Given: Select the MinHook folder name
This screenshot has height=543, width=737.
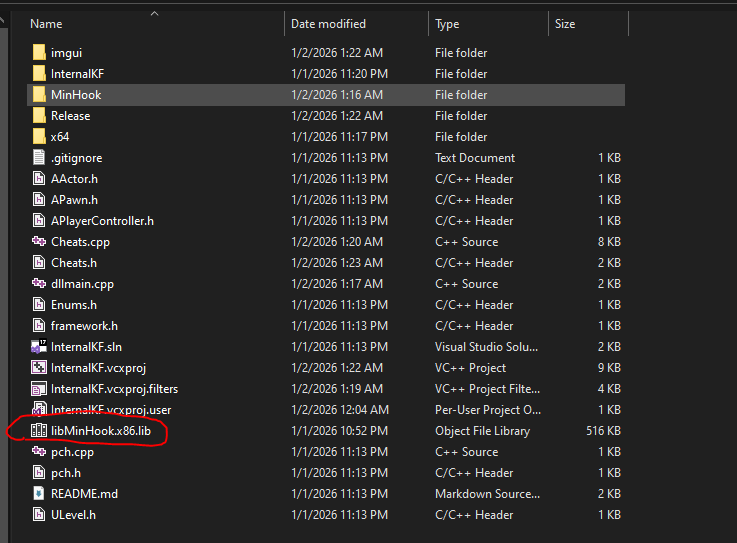Looking at the screenshot, I should 76,95.
